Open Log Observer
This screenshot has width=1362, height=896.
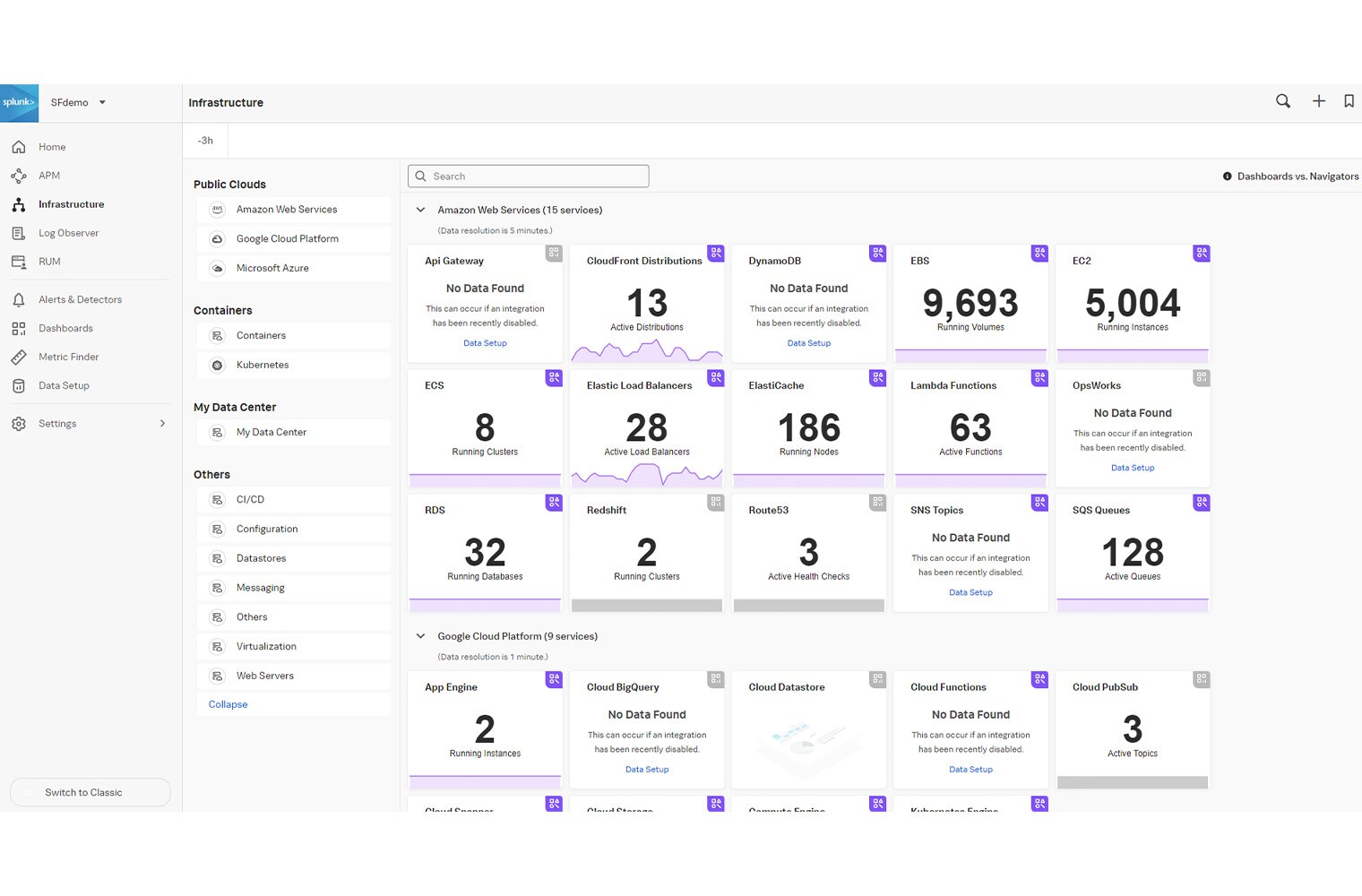[68, 233]
